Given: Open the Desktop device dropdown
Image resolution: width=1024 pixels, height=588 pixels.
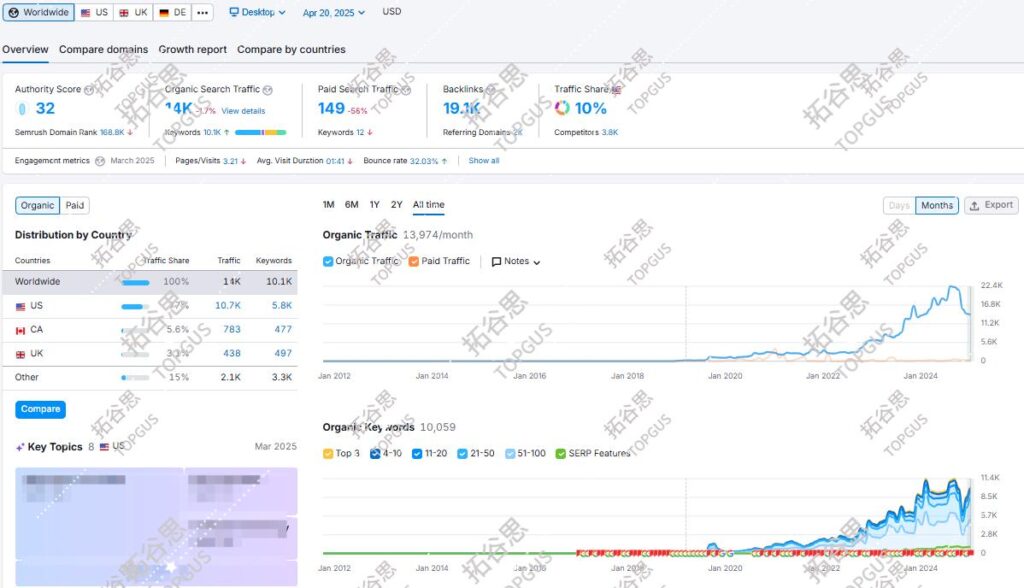Looking at the screenshot, I should [257, 13].
